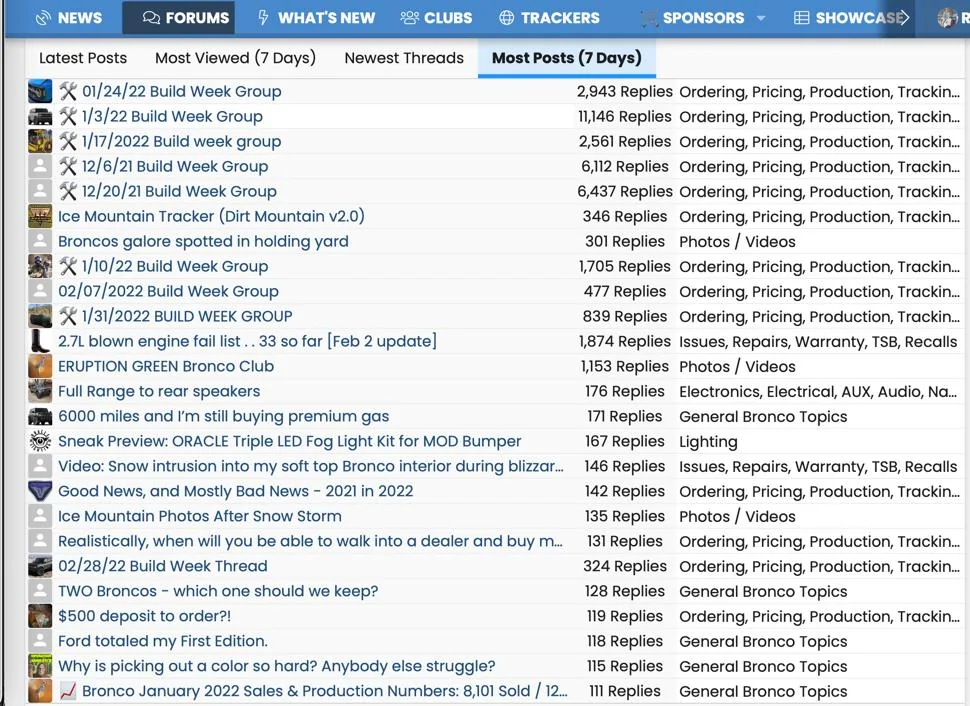
Task: Click default avatar beside 12/6/21 Build Week Group
Action: click(x=40, y=166)
